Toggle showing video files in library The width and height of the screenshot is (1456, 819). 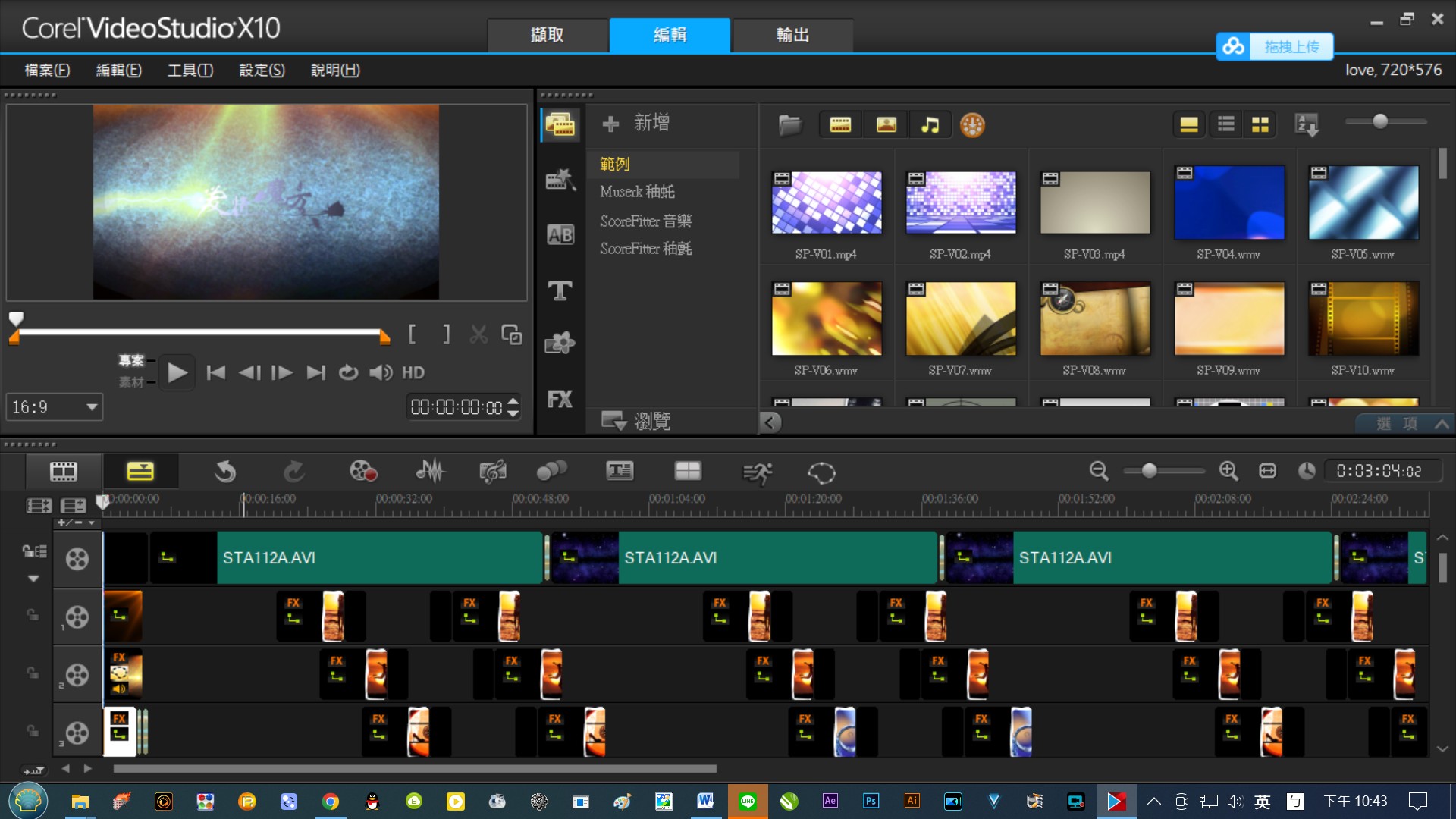point(840,124)
